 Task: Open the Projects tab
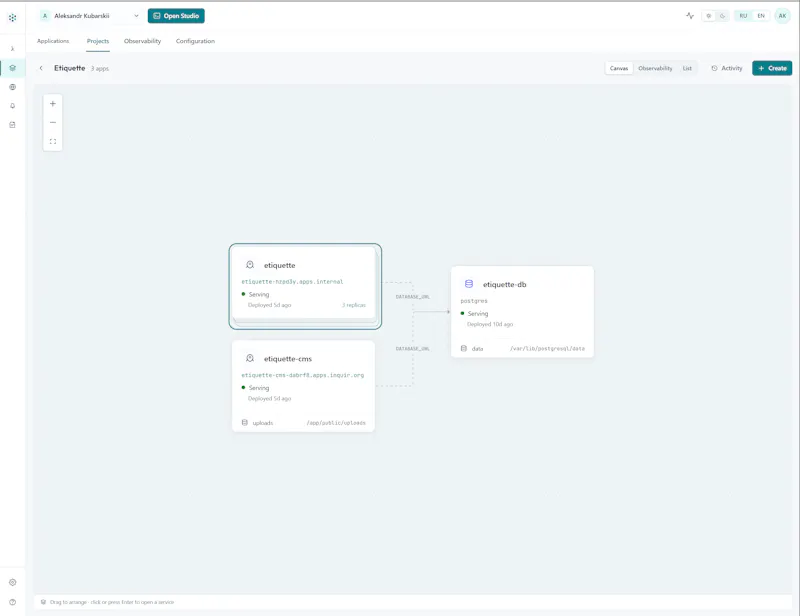(x=98, y=41)
